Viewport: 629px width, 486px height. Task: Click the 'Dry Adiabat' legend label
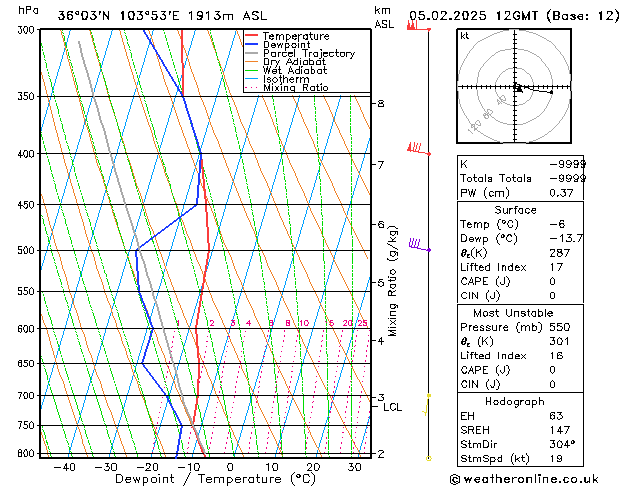pos(294,62)
